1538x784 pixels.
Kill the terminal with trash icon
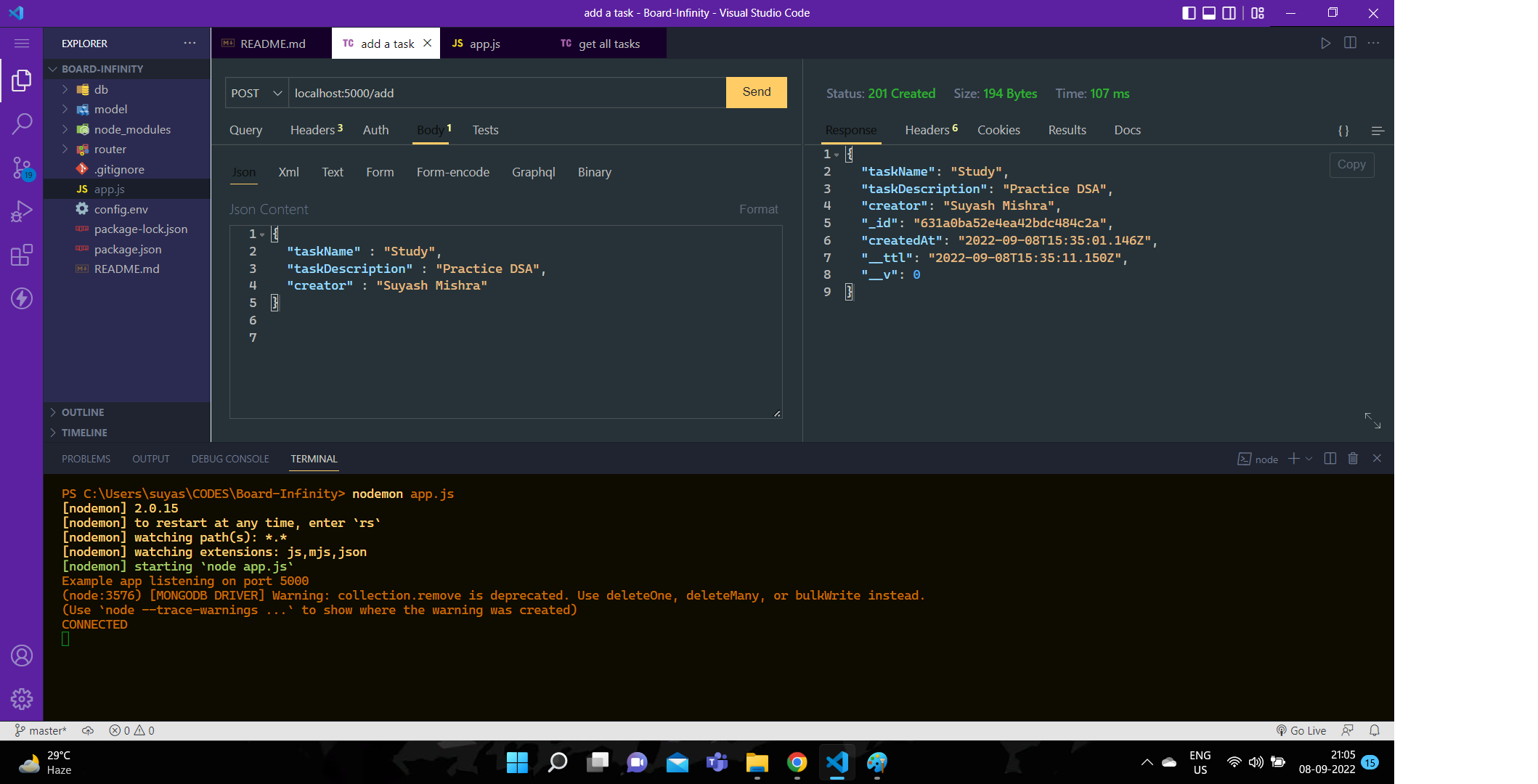(x=1353, y=459)
